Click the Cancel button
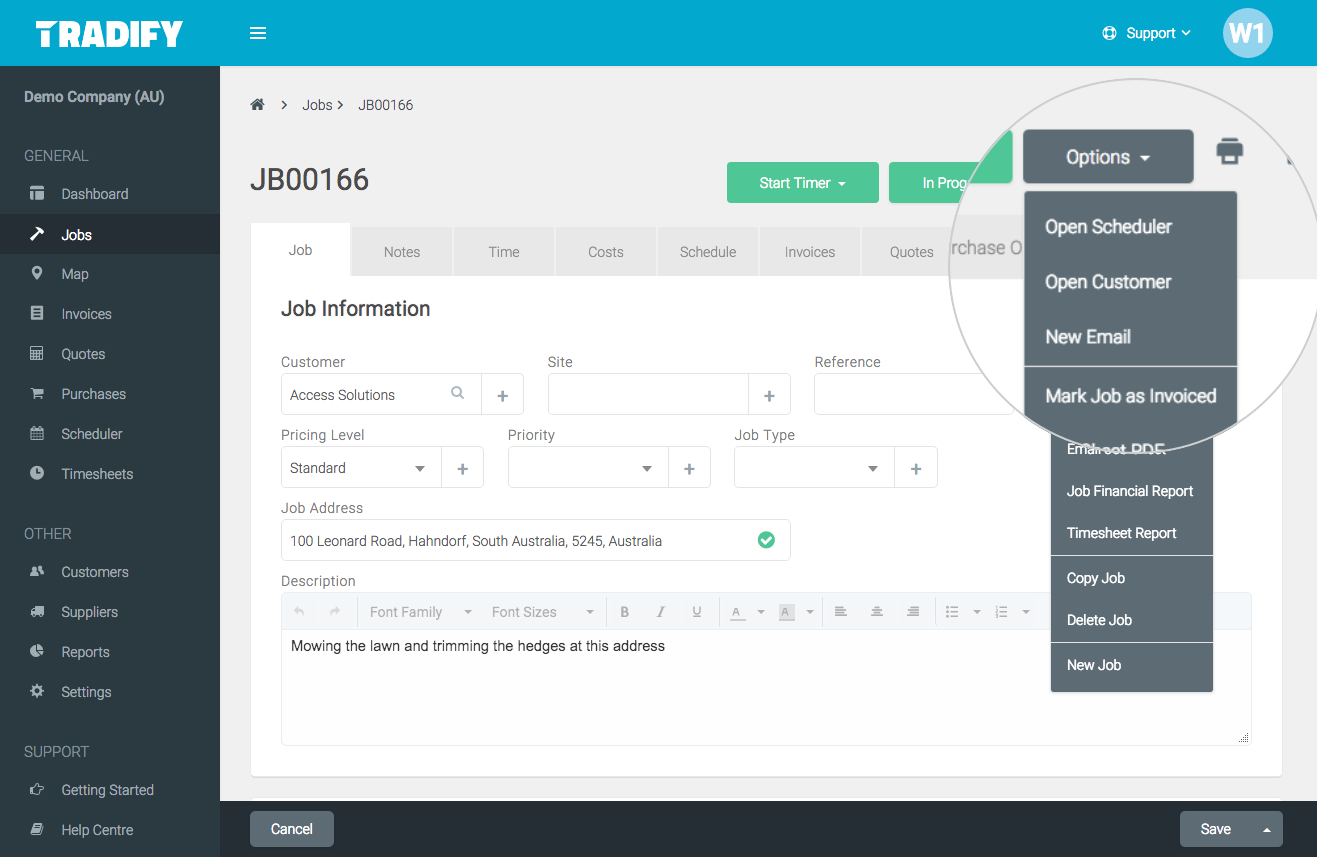The width and height of the screenshot is (1317, 857). [x=292, y=829]
